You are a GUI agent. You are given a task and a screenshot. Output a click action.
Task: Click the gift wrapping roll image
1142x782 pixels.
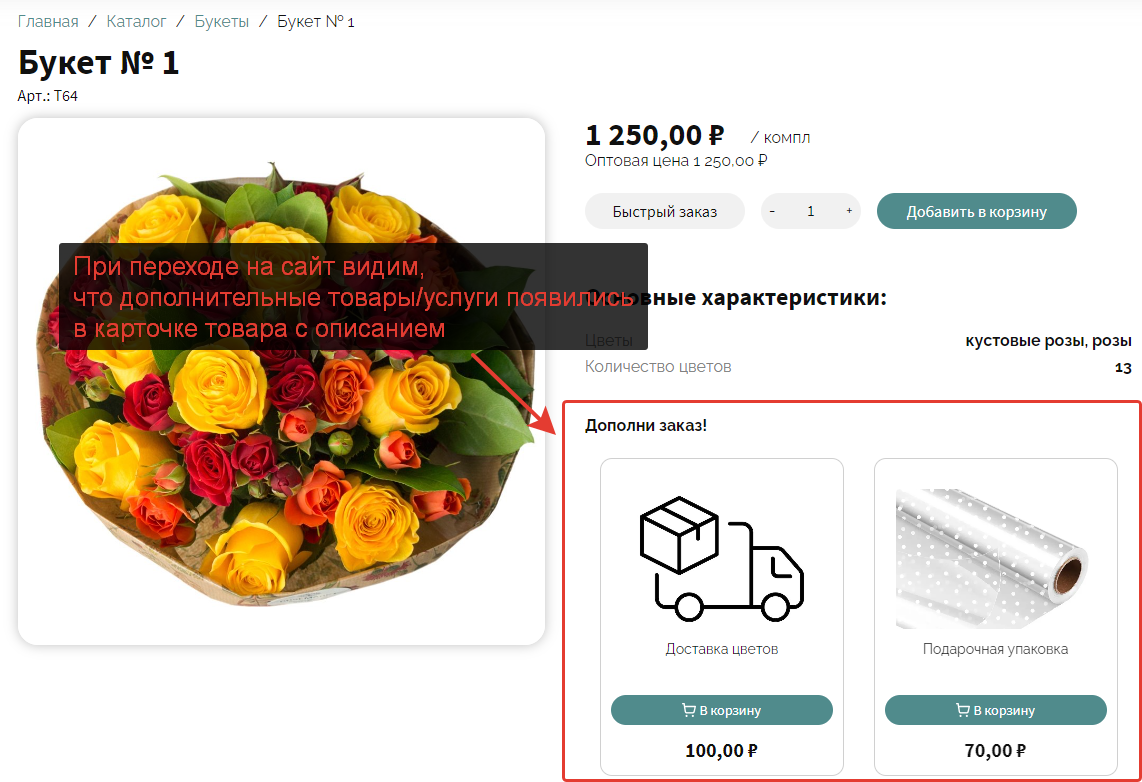[x=992, y=558]
